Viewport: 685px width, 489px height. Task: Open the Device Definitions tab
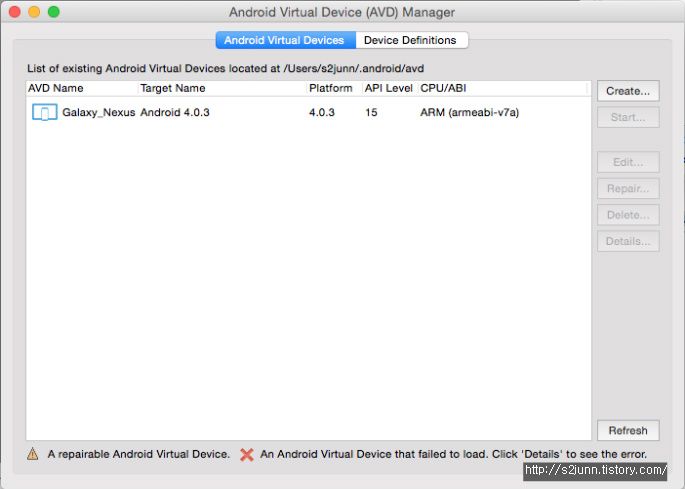tap(412, 40)
